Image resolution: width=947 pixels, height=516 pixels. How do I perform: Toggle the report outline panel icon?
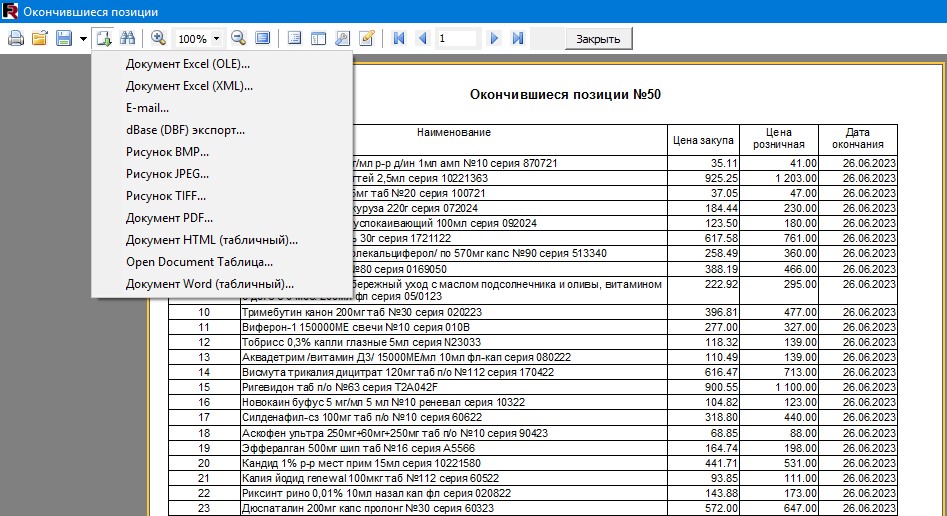click(294, 39)
